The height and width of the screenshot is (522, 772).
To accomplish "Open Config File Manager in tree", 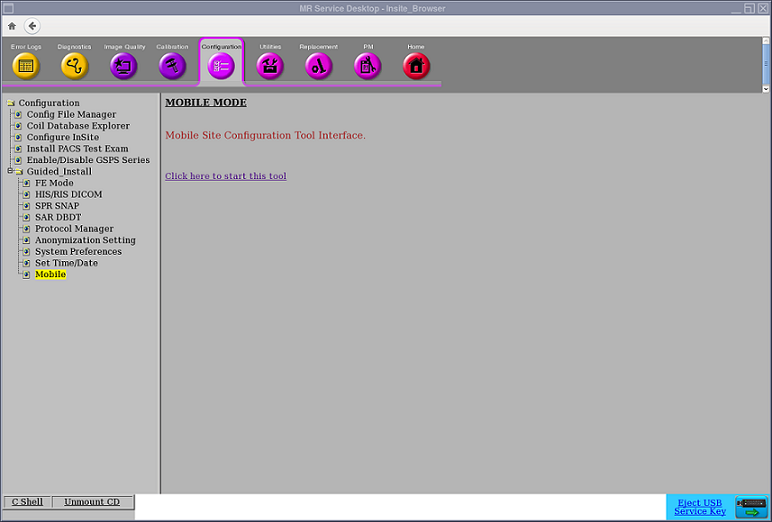I will [71, 115].
